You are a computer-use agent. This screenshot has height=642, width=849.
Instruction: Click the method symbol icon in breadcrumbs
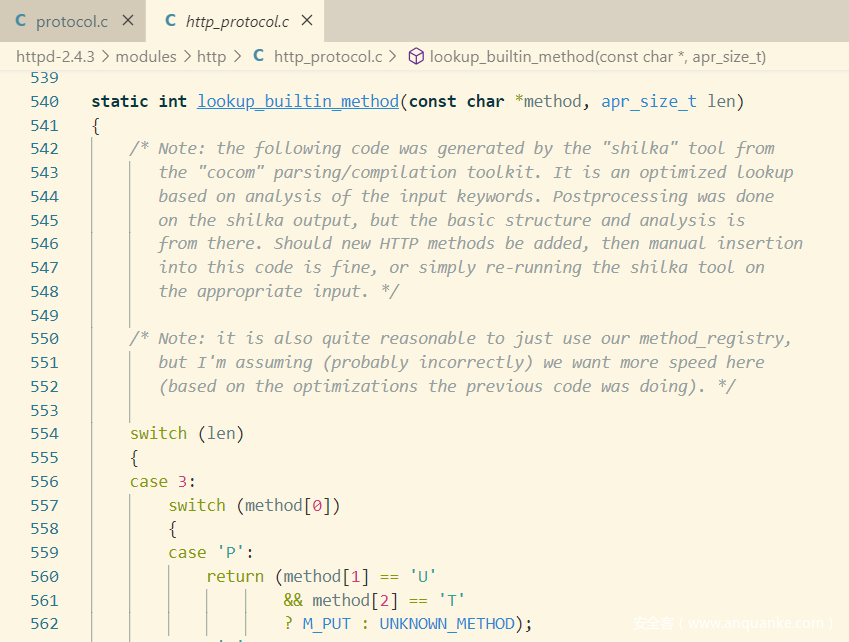pos(417,56)
